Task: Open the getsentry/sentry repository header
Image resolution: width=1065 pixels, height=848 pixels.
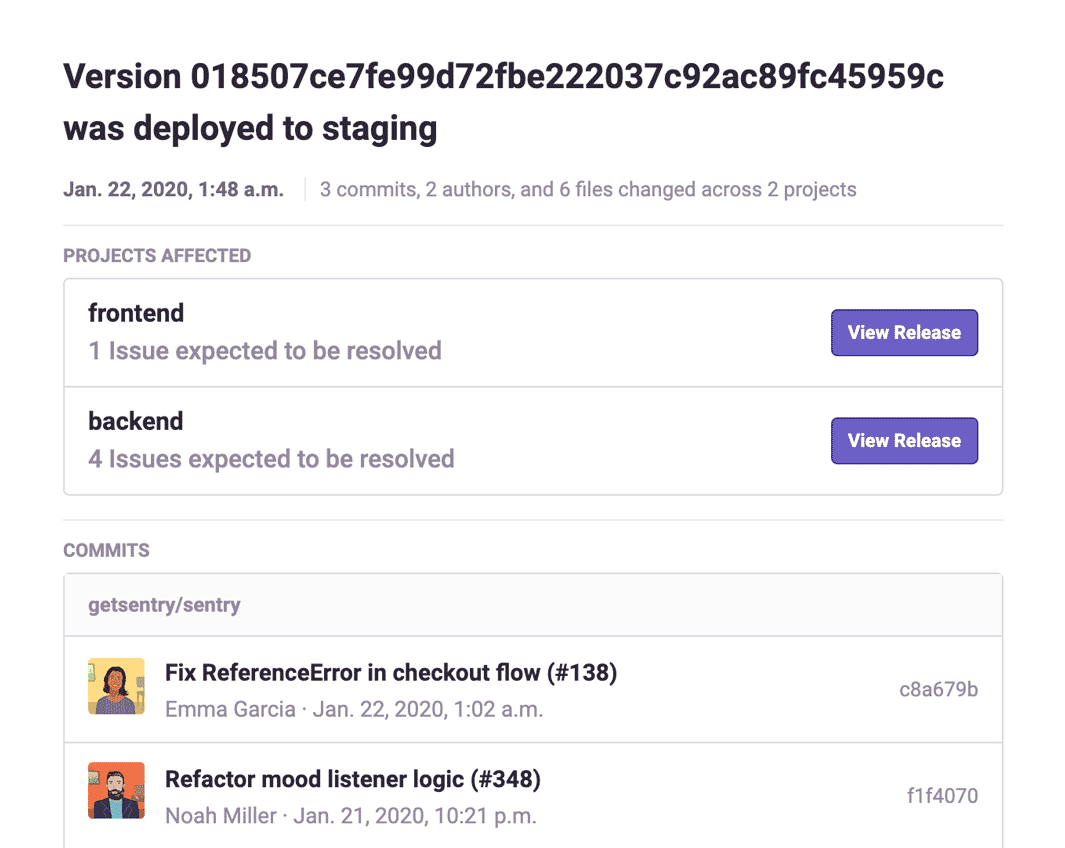Action: (164, 605)
